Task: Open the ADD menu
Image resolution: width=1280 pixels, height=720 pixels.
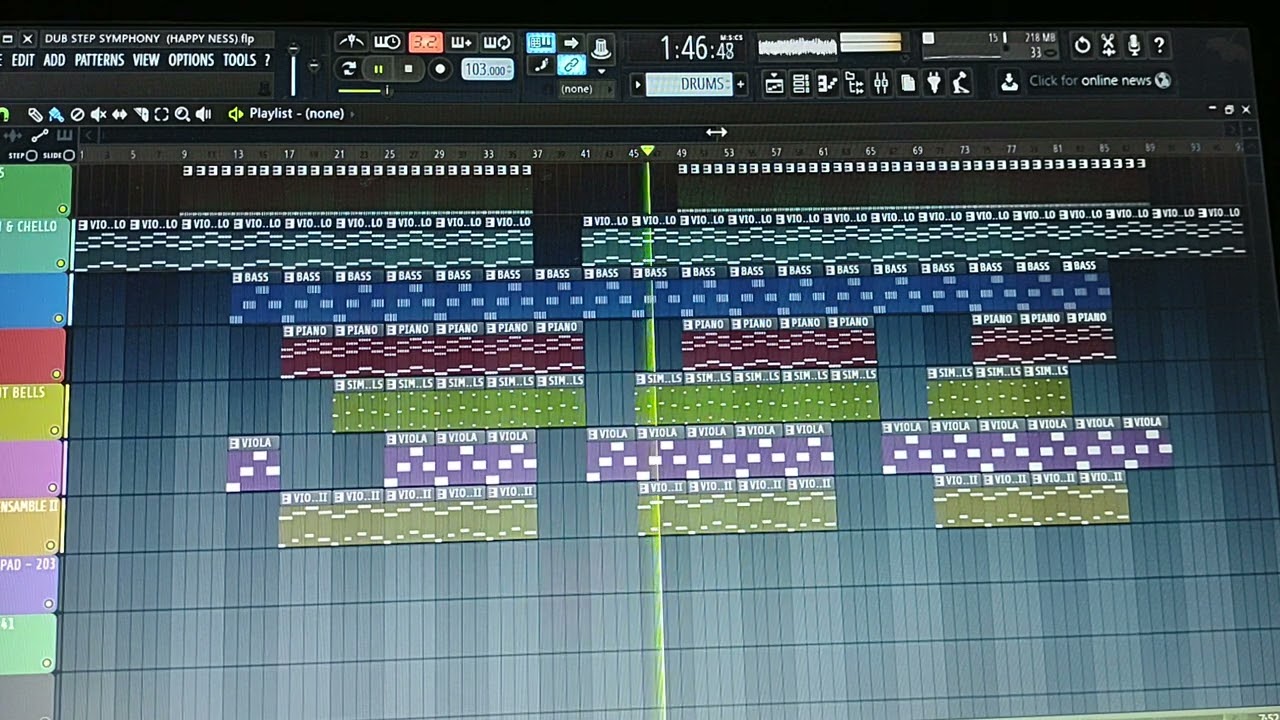Action: [x=54, y=60]
